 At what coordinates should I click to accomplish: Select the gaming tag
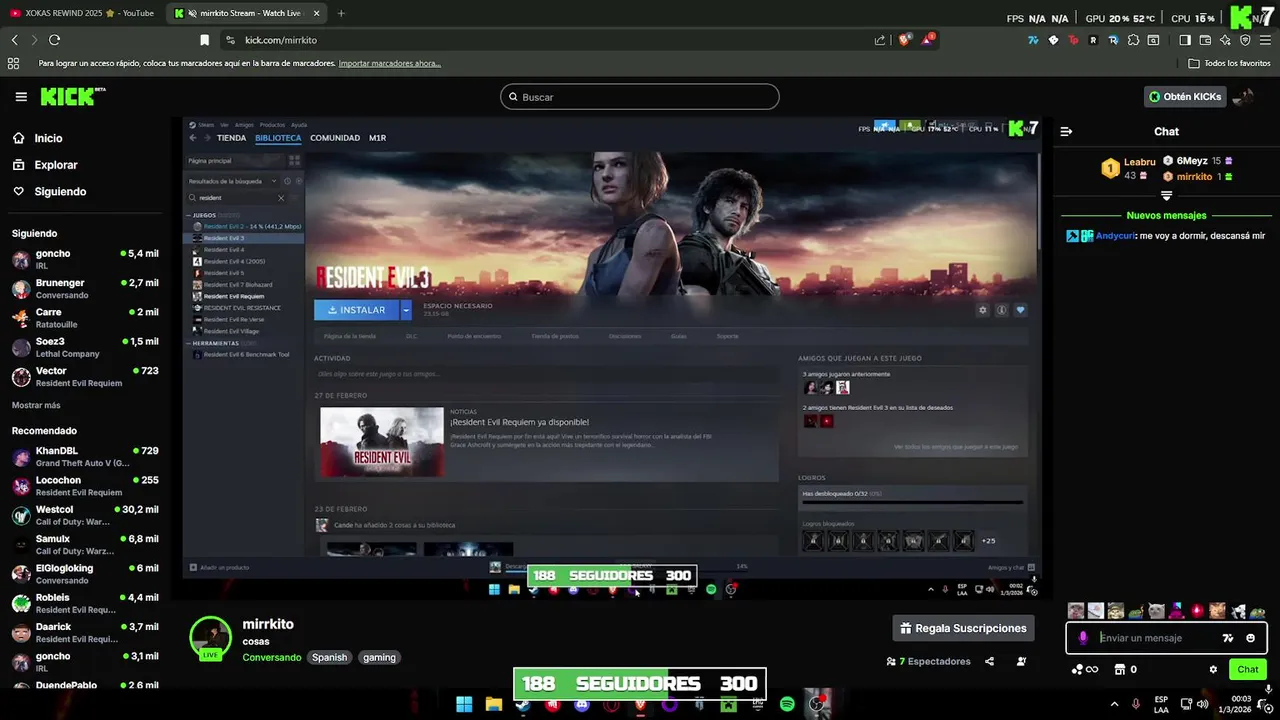379,657
